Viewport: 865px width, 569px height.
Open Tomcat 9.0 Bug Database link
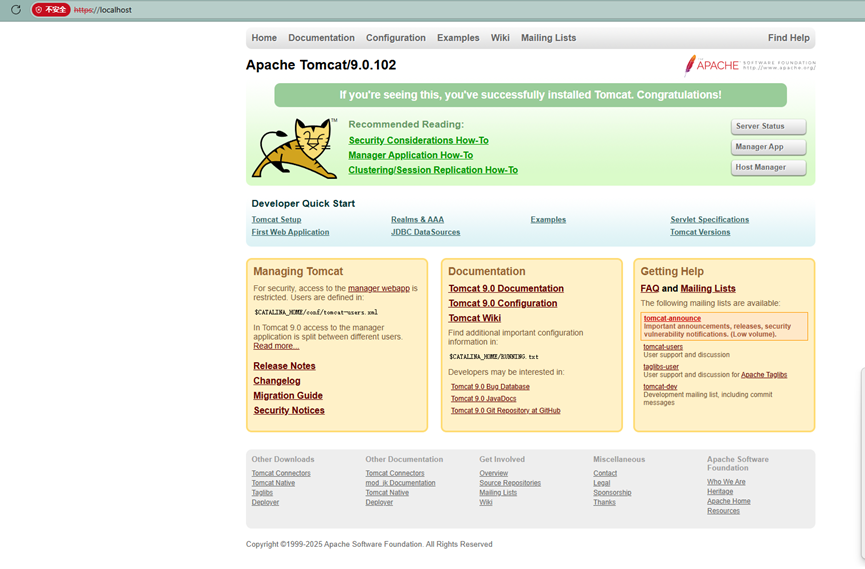(x=490, y=387)
